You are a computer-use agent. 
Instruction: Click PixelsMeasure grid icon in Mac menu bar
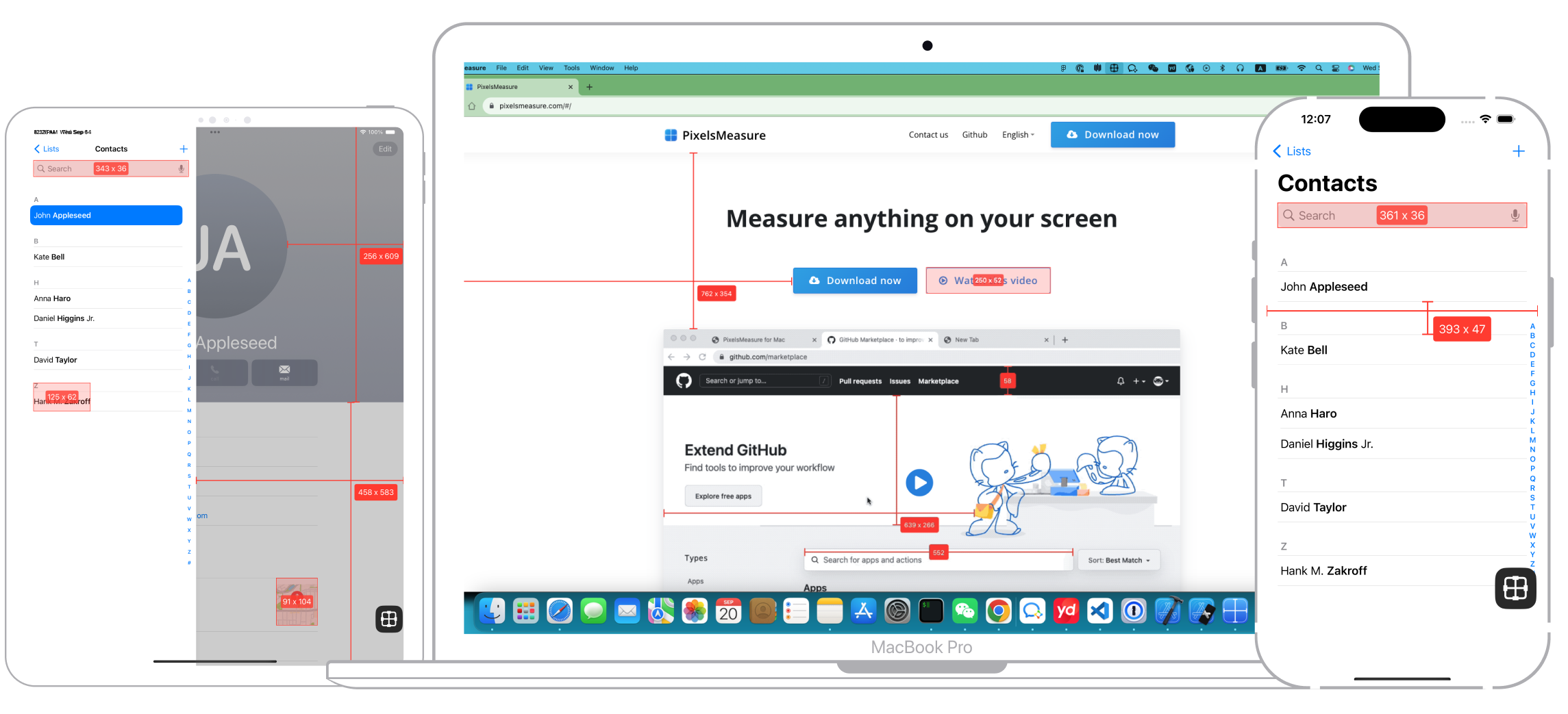[x=1115, y=68]
